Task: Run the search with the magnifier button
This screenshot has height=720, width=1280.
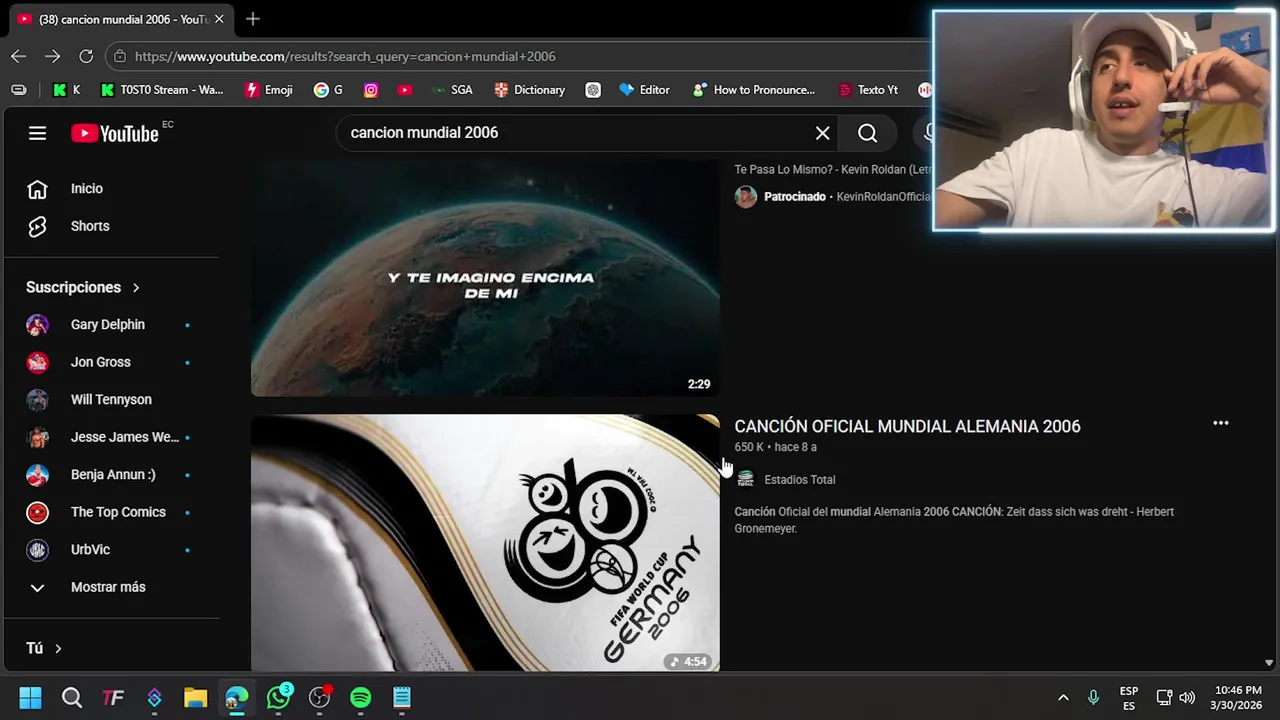Action: (x=867, y=133)
